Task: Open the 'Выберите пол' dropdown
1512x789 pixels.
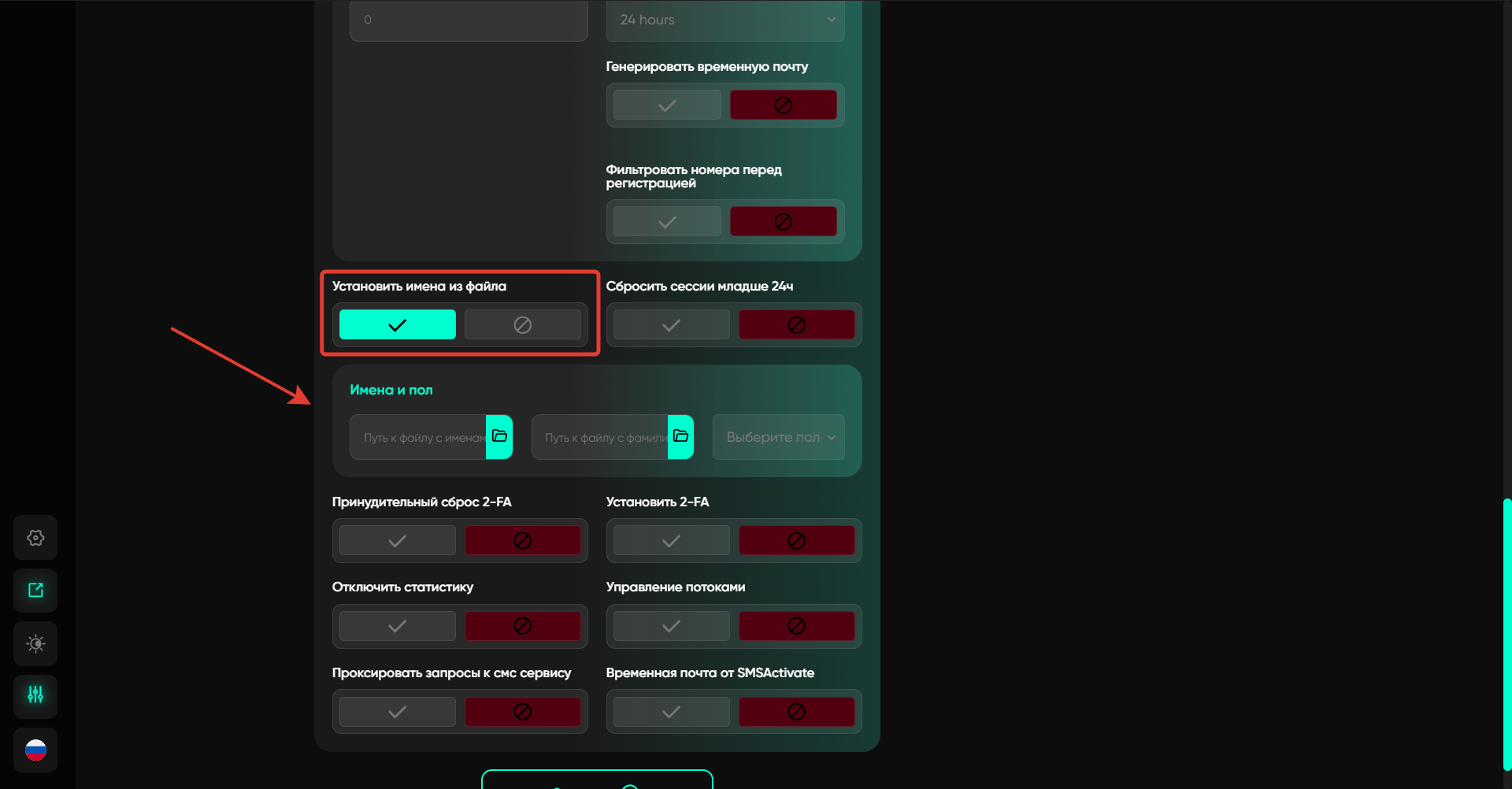Action: pyautogui.click(x=778, y=437)
